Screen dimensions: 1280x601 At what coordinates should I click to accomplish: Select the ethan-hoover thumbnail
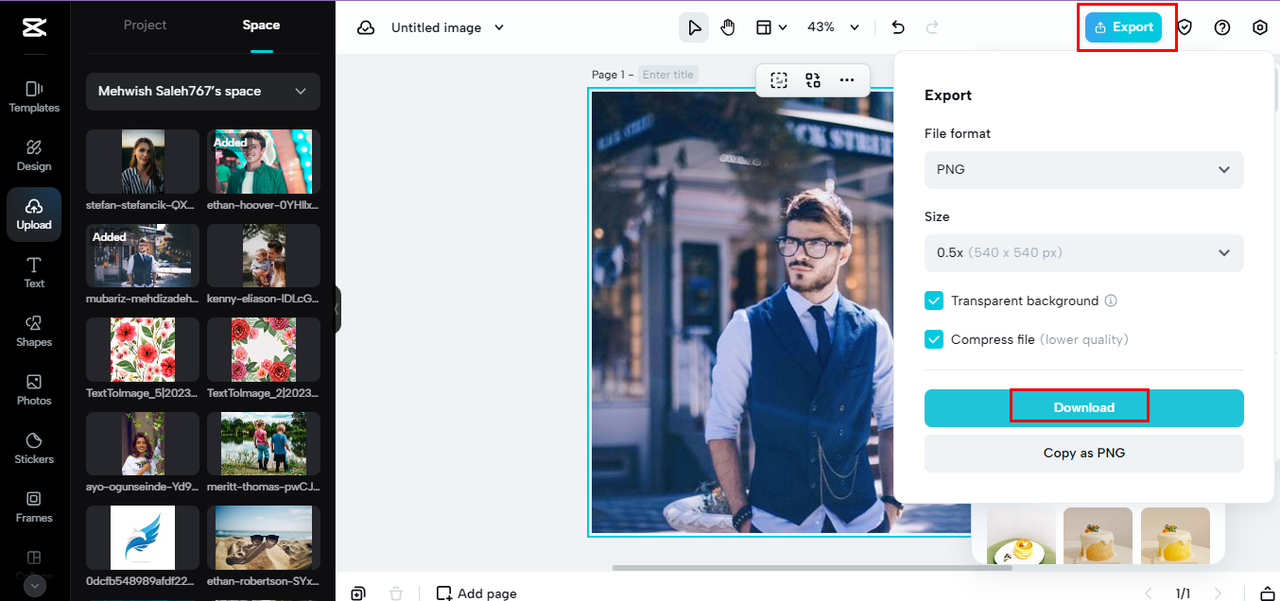coord(263,161)
